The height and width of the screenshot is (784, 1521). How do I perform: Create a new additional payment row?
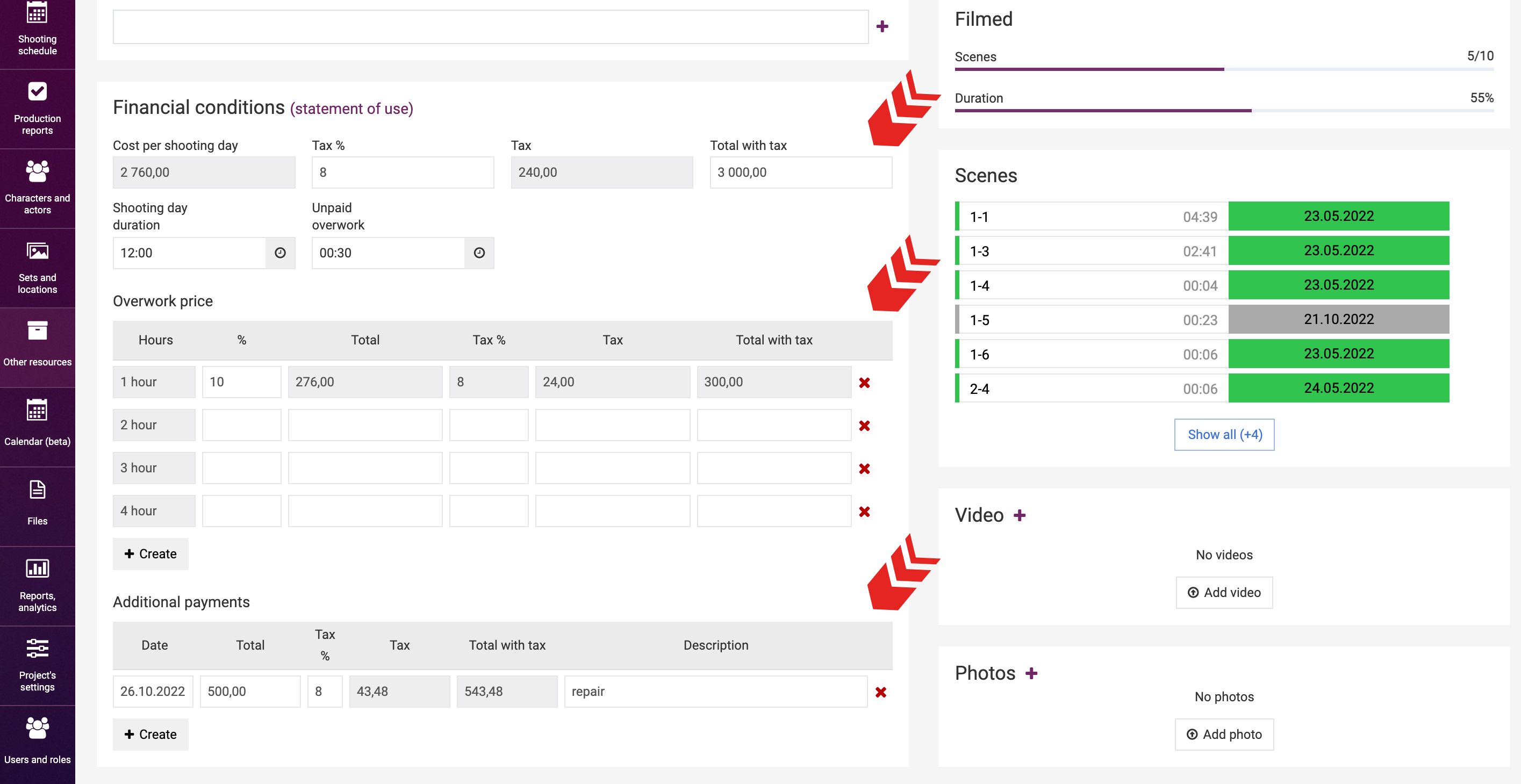[x=150, y=735]
